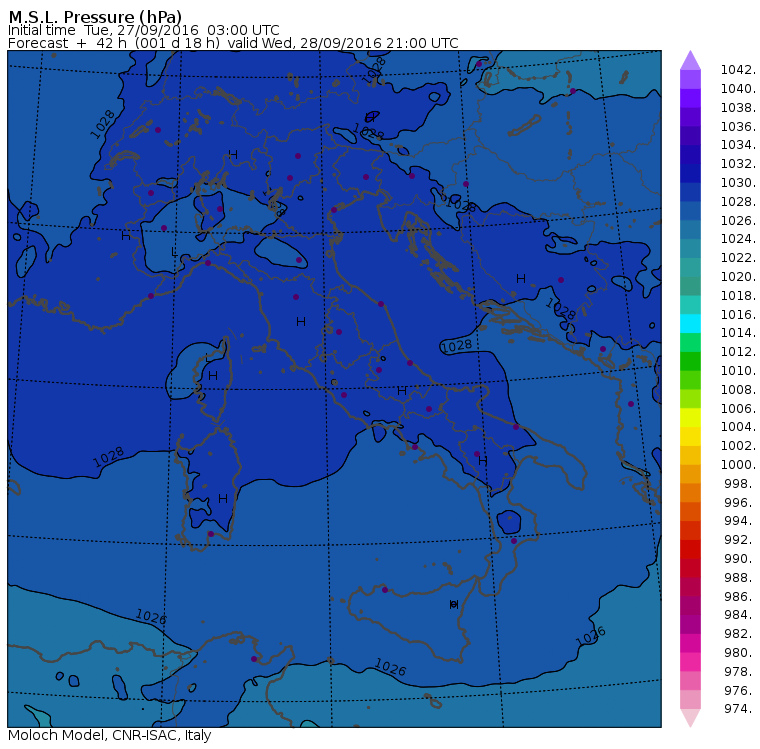
Task: Click the legend value '1006.'
Action: pos(738,409)
